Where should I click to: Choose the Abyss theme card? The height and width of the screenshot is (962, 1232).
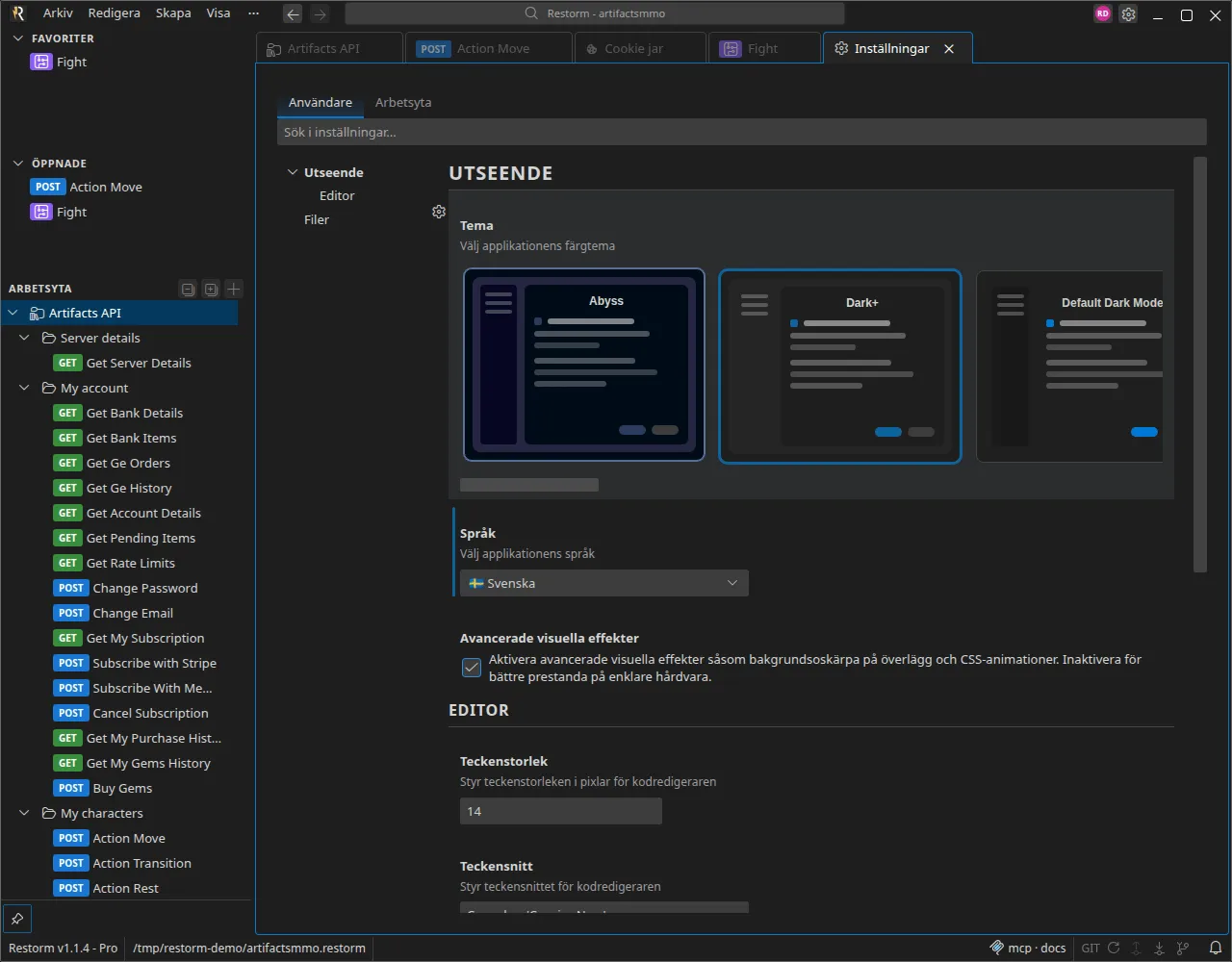584,365
